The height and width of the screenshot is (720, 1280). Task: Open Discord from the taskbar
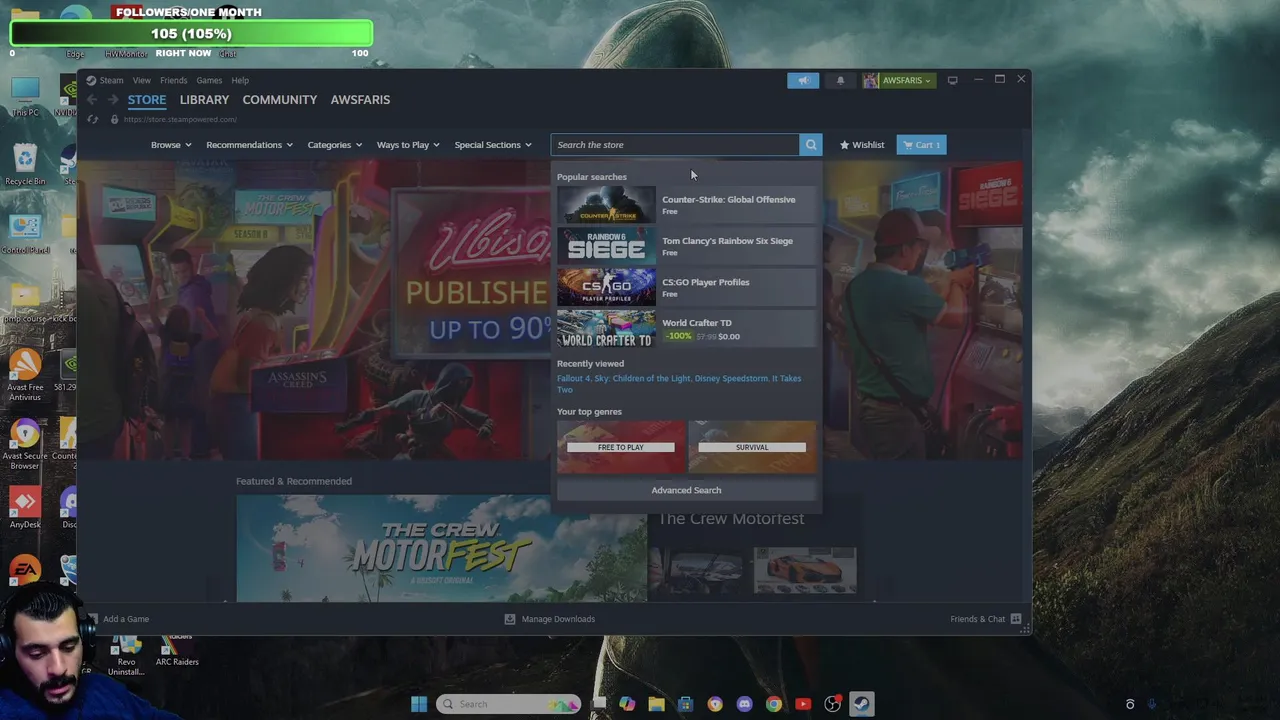tap(744, 704)
